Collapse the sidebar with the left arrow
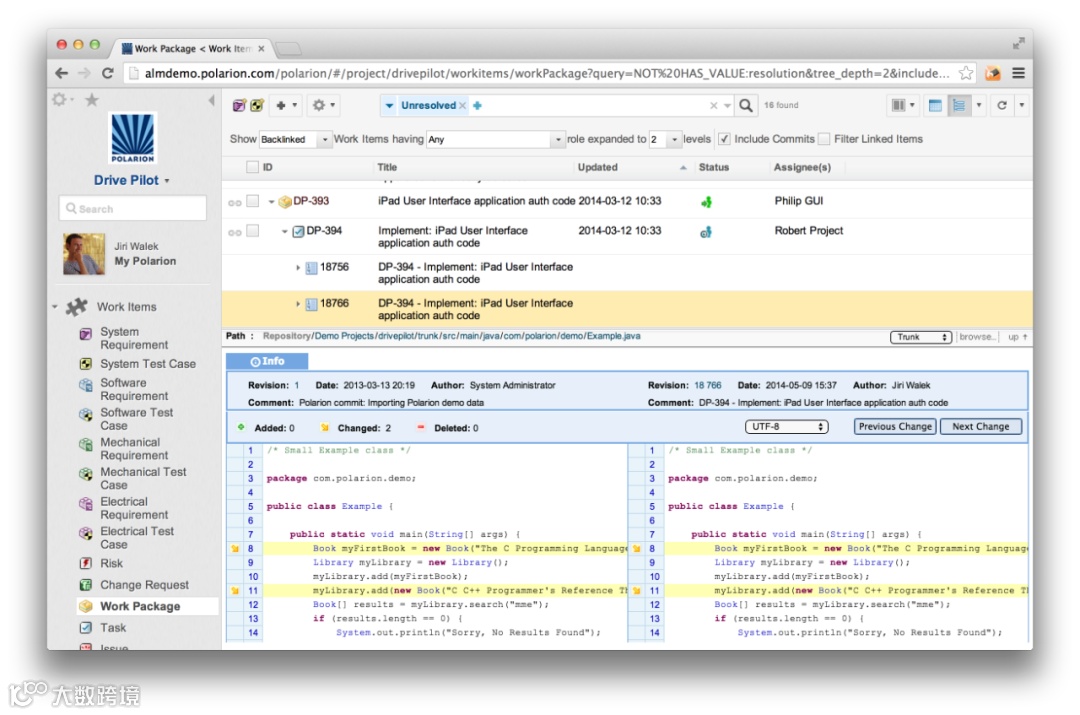The height and width of the screenshot is (715, 1080). (x=211, y=101)
